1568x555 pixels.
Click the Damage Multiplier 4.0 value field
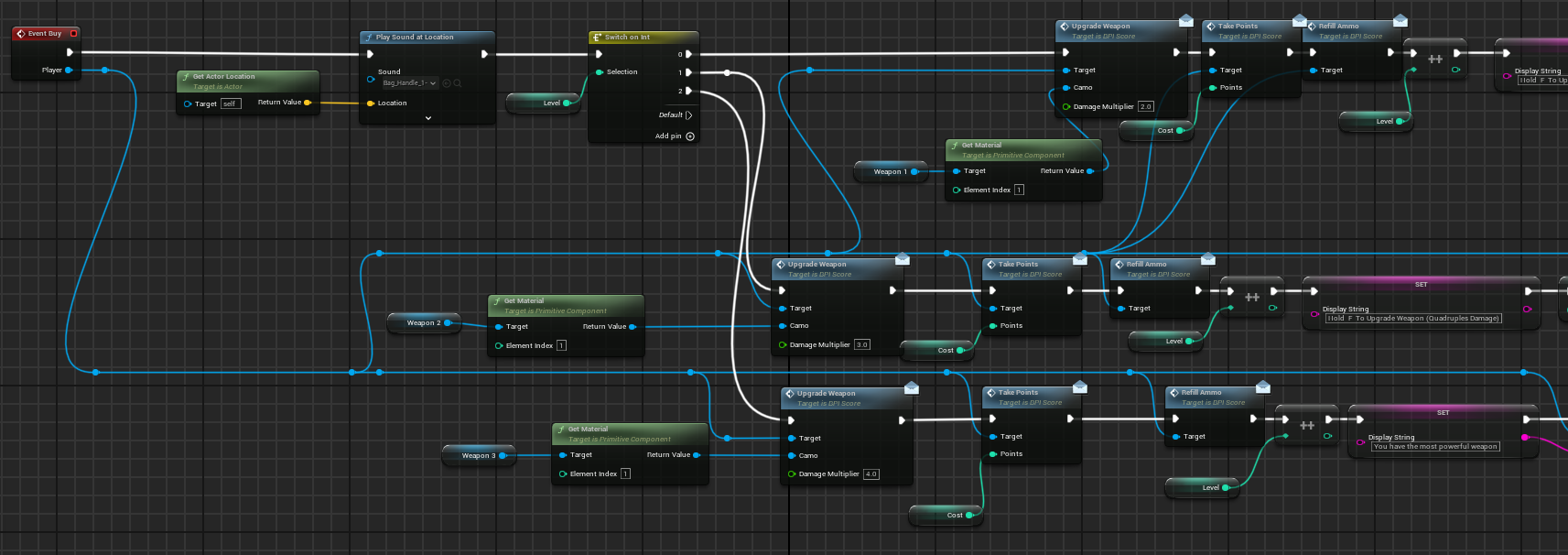point(871,474)
